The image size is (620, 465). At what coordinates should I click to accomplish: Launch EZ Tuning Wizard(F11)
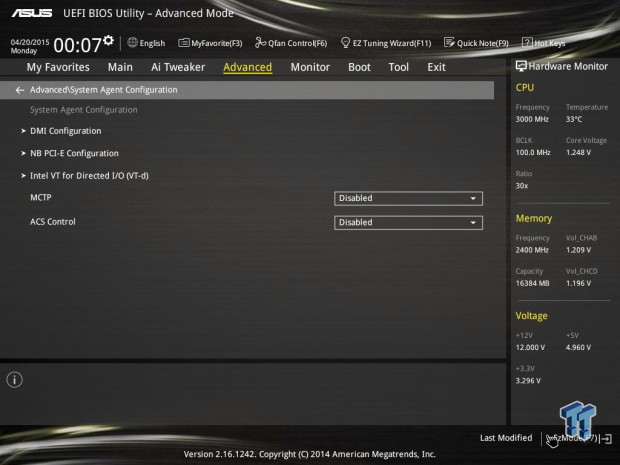386,43
